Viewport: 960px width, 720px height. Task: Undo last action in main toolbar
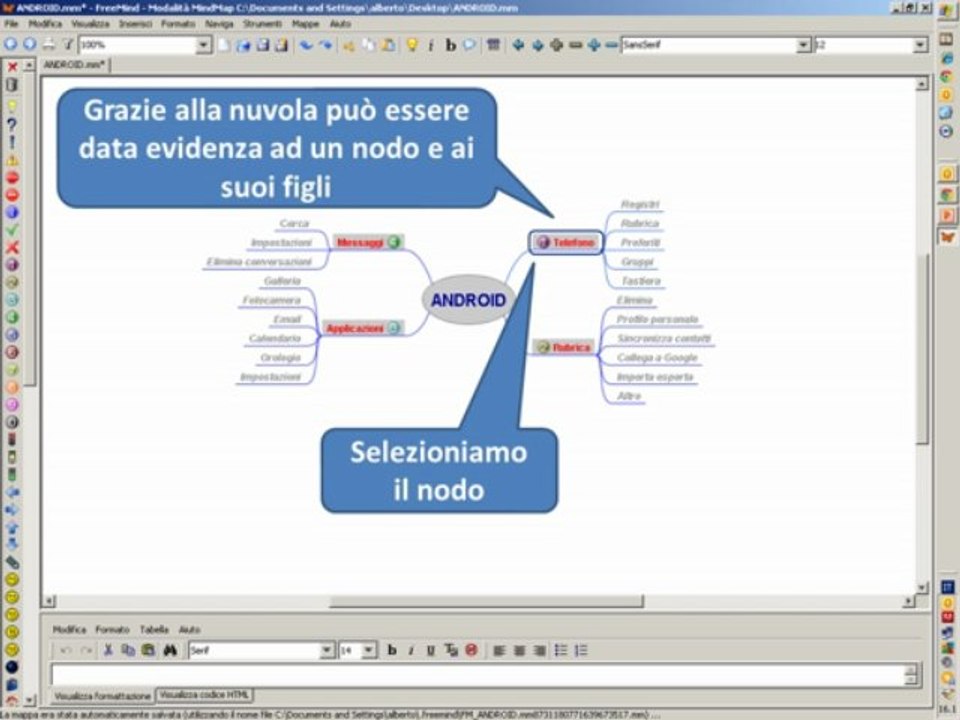306,45
